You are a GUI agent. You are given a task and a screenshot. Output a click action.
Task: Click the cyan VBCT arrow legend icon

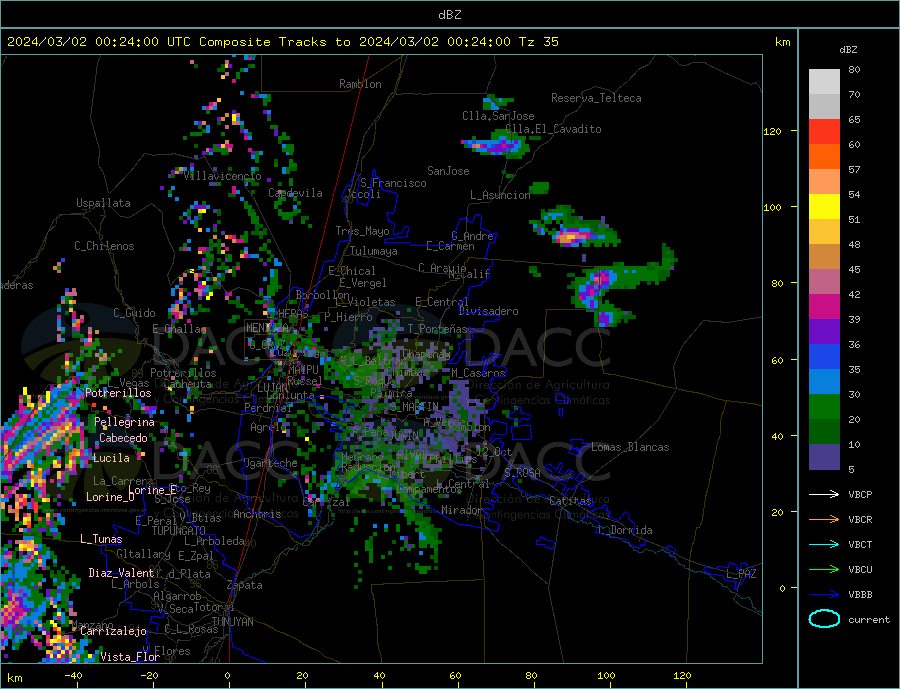pyautogui.click(x=824, y=544)
